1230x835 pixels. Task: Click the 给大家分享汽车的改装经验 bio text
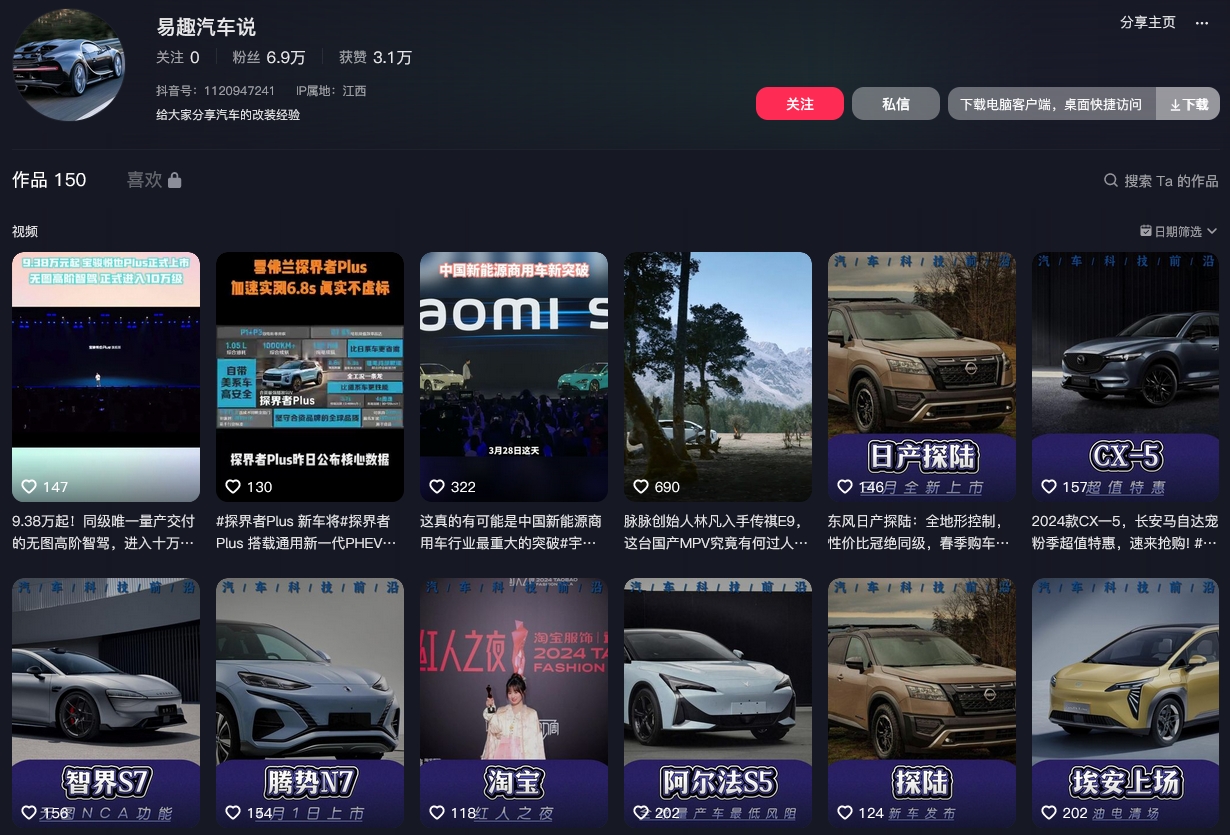(228, 115)
